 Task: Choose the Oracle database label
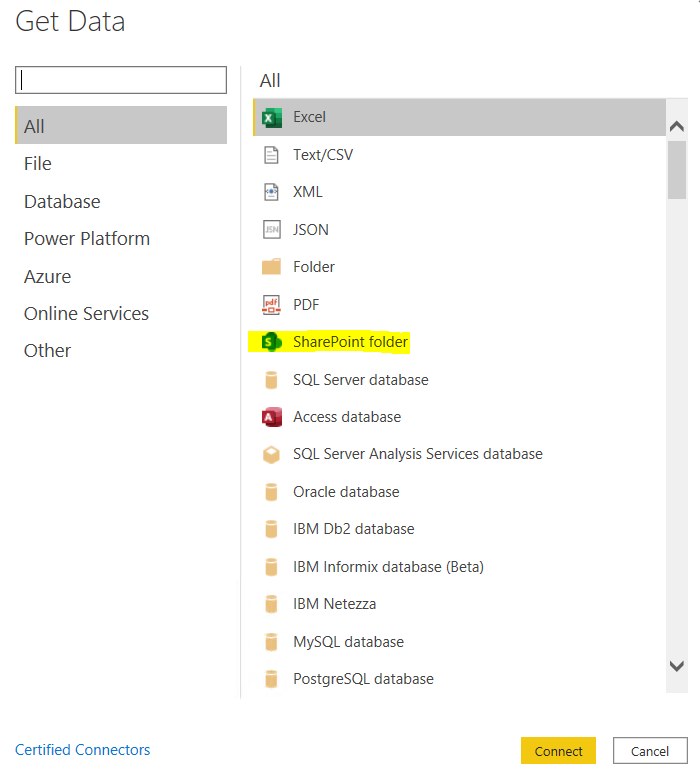click(346, 492)
